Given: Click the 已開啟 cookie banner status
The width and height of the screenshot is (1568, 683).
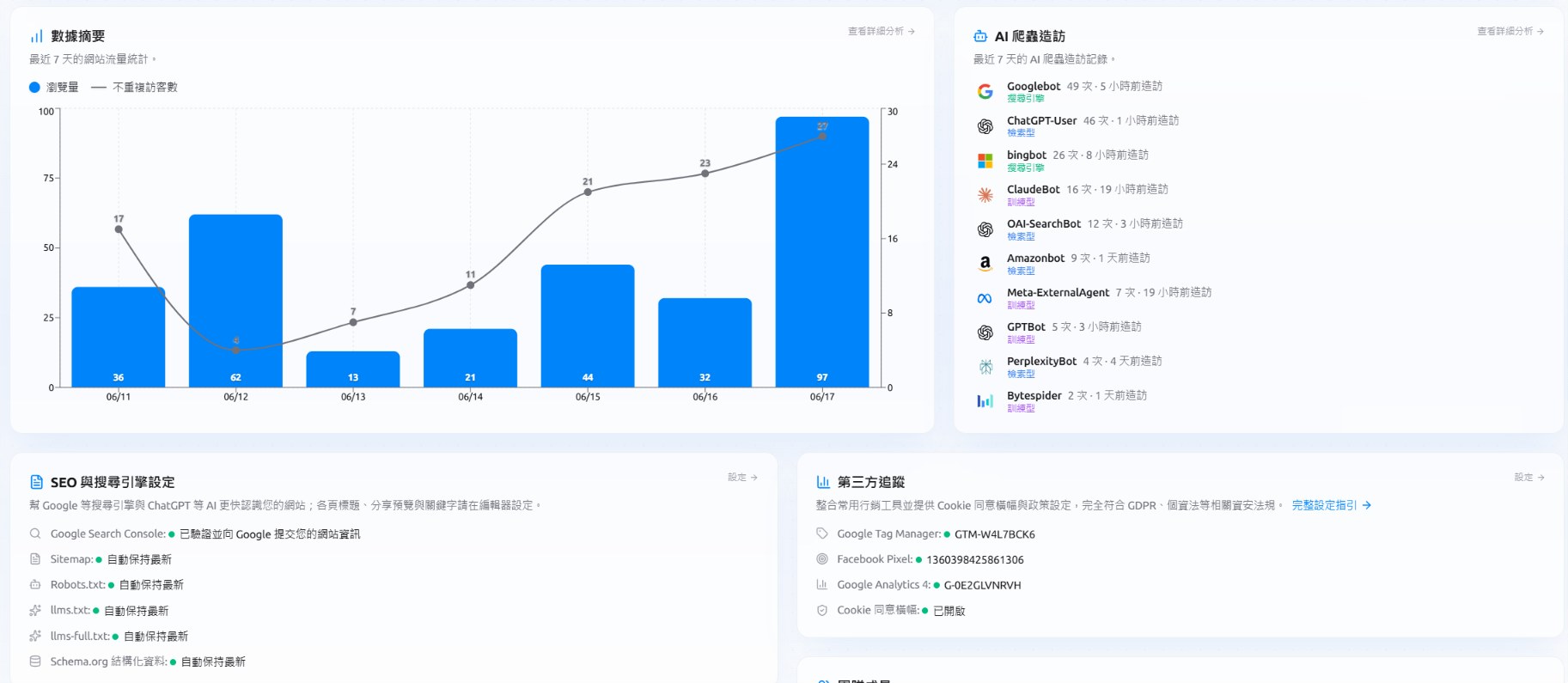Looking at the screenshot, I should [949, 611].
